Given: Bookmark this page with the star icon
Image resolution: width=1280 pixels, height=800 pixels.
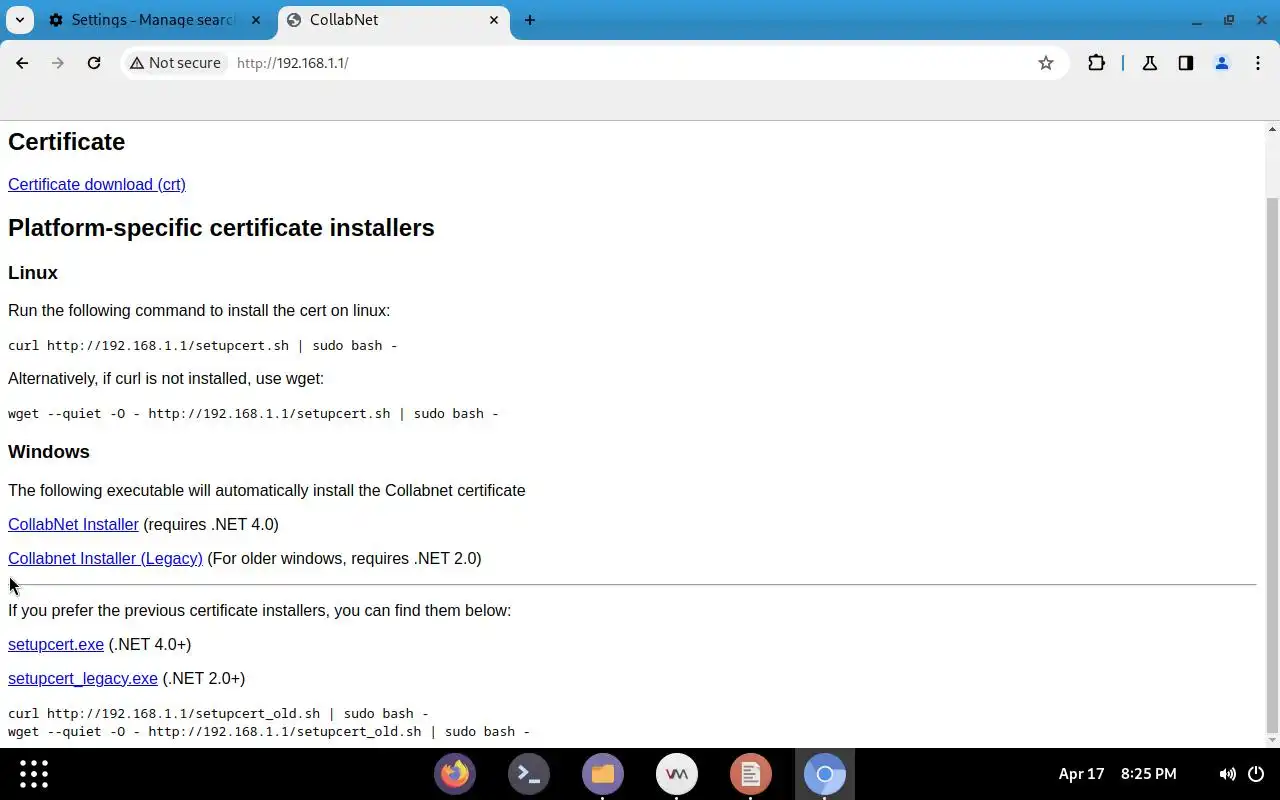Looking at the screenshot, I should pyautogui.click(x=1046, y=63).
